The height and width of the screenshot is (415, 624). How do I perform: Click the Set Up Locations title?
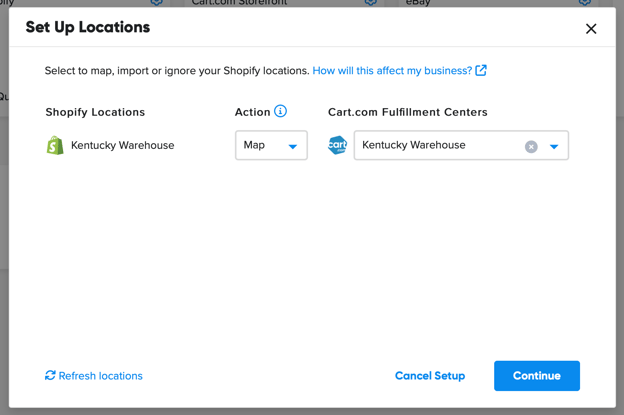coord(88,27)
